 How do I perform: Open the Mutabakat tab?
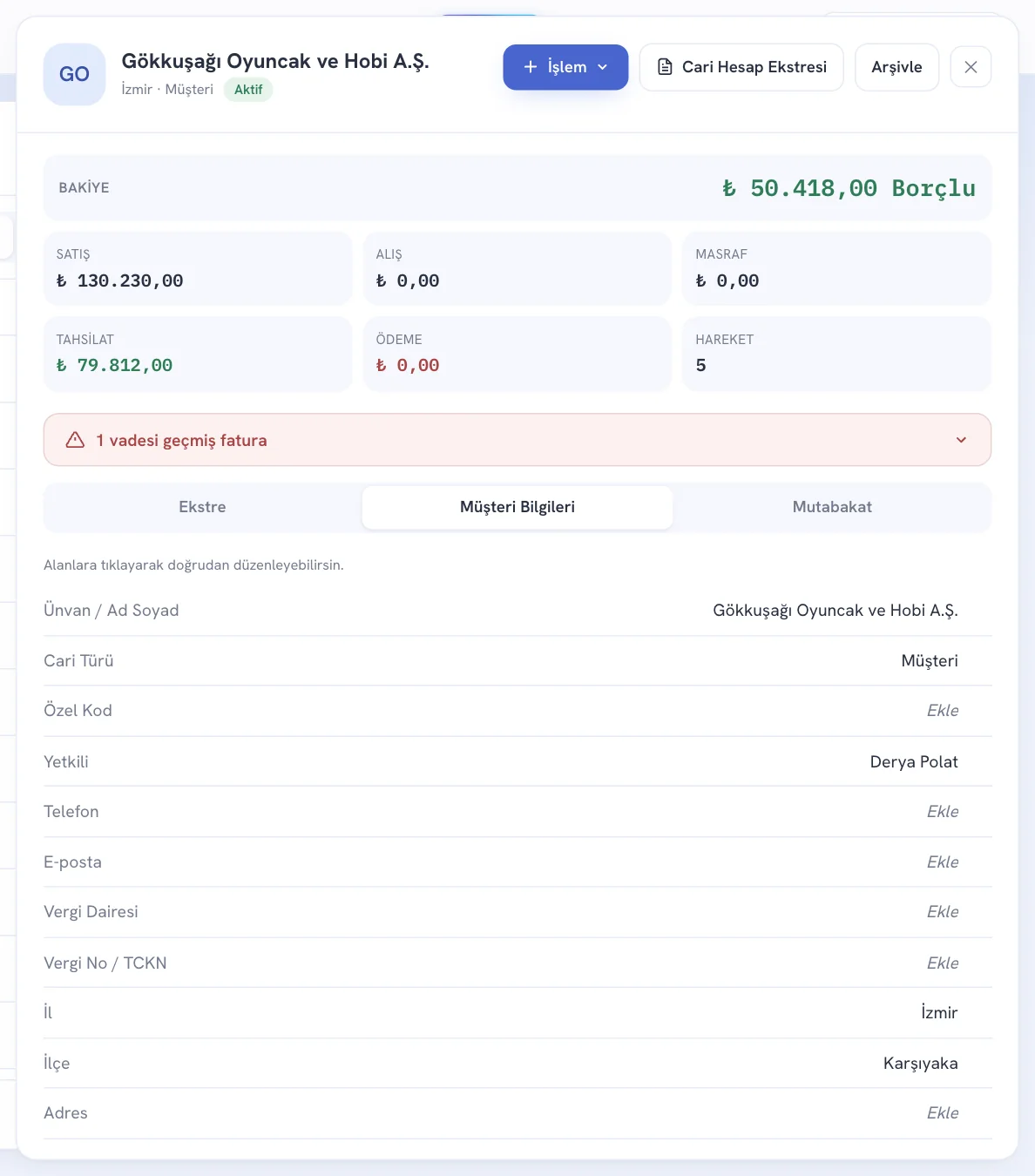tap(832, 507)
